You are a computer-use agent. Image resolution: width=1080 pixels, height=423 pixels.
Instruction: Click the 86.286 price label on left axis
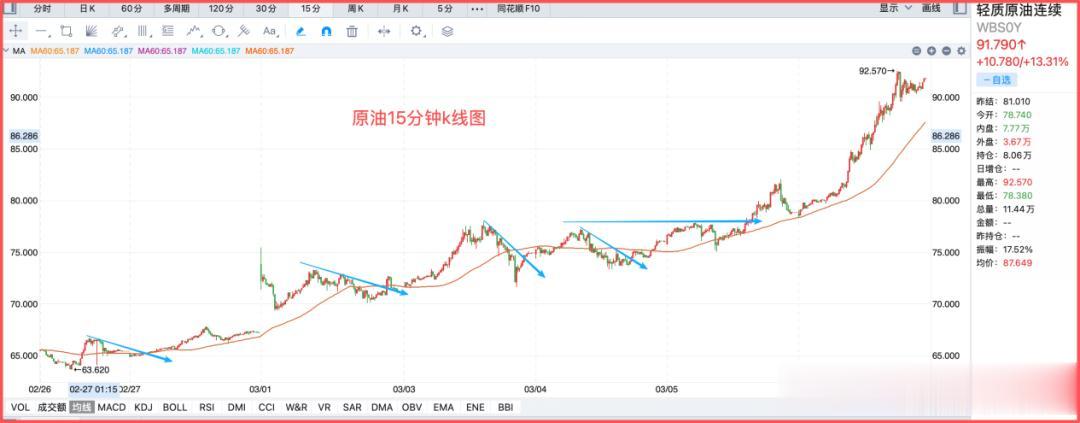click(22, 136)
